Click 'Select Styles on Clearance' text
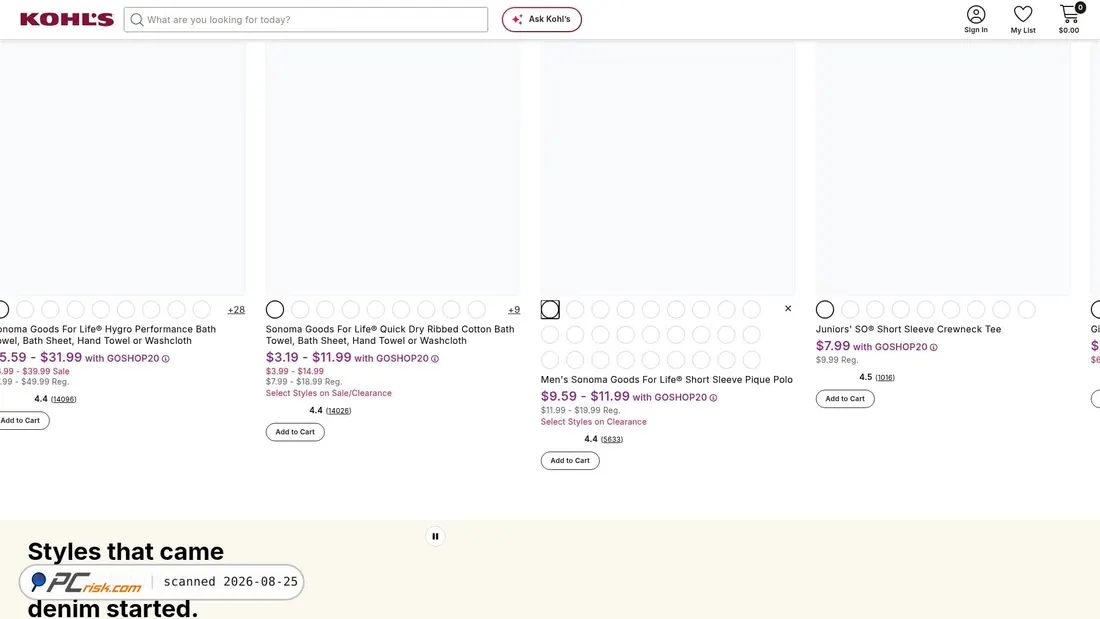This screenshot has height=619, width=1100. tap(593, 422)
